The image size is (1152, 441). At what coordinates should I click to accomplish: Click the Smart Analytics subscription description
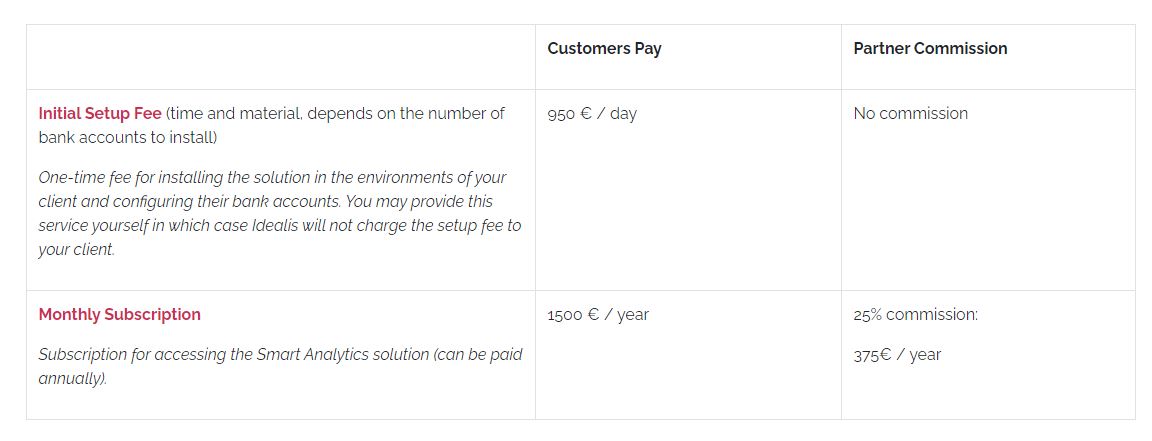(280, 366)
